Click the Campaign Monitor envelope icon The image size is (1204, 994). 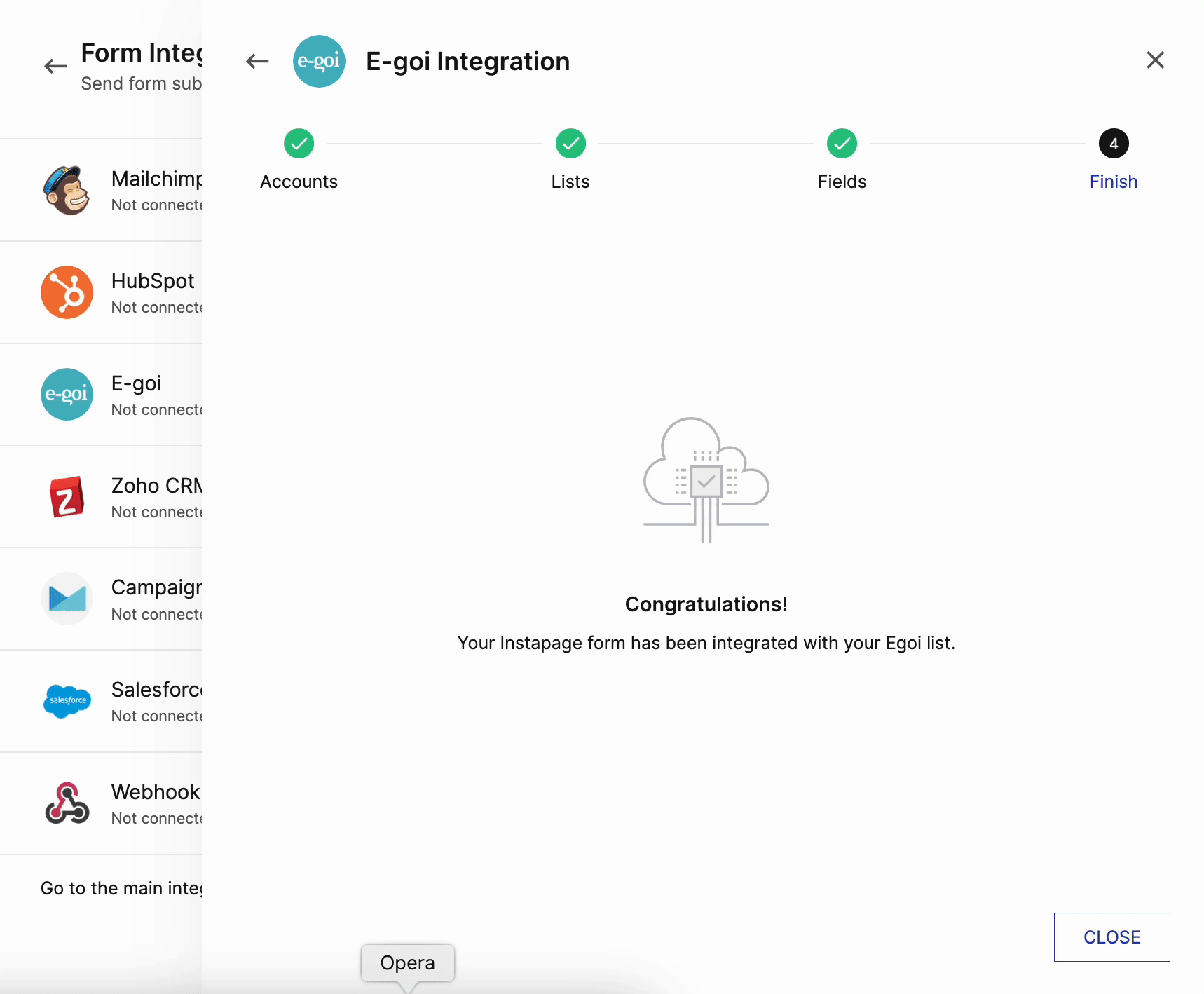tap(67, 599)
